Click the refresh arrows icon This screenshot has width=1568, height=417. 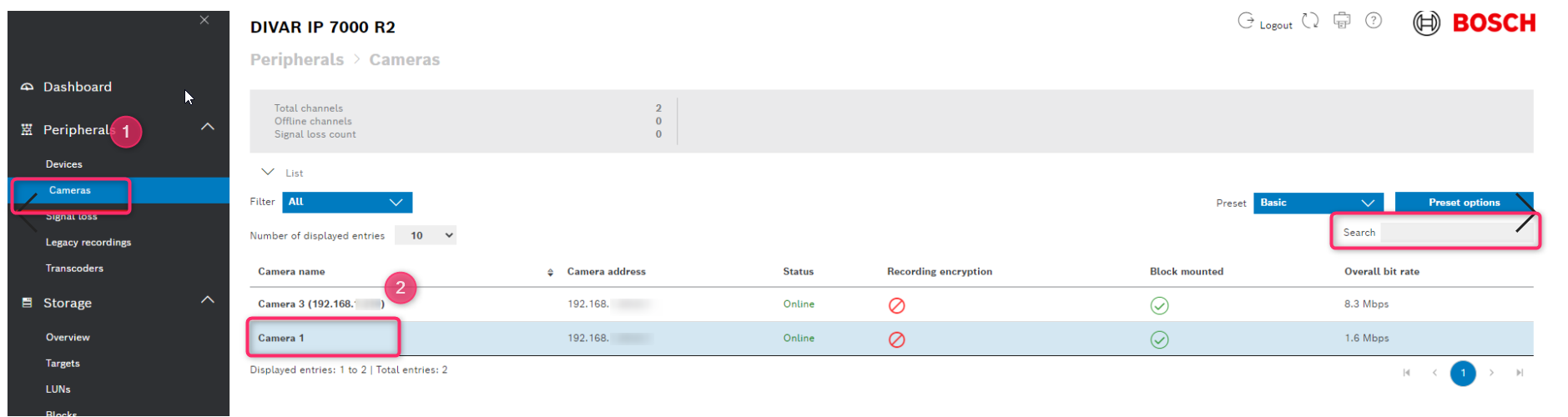[x=1310, y=21]
